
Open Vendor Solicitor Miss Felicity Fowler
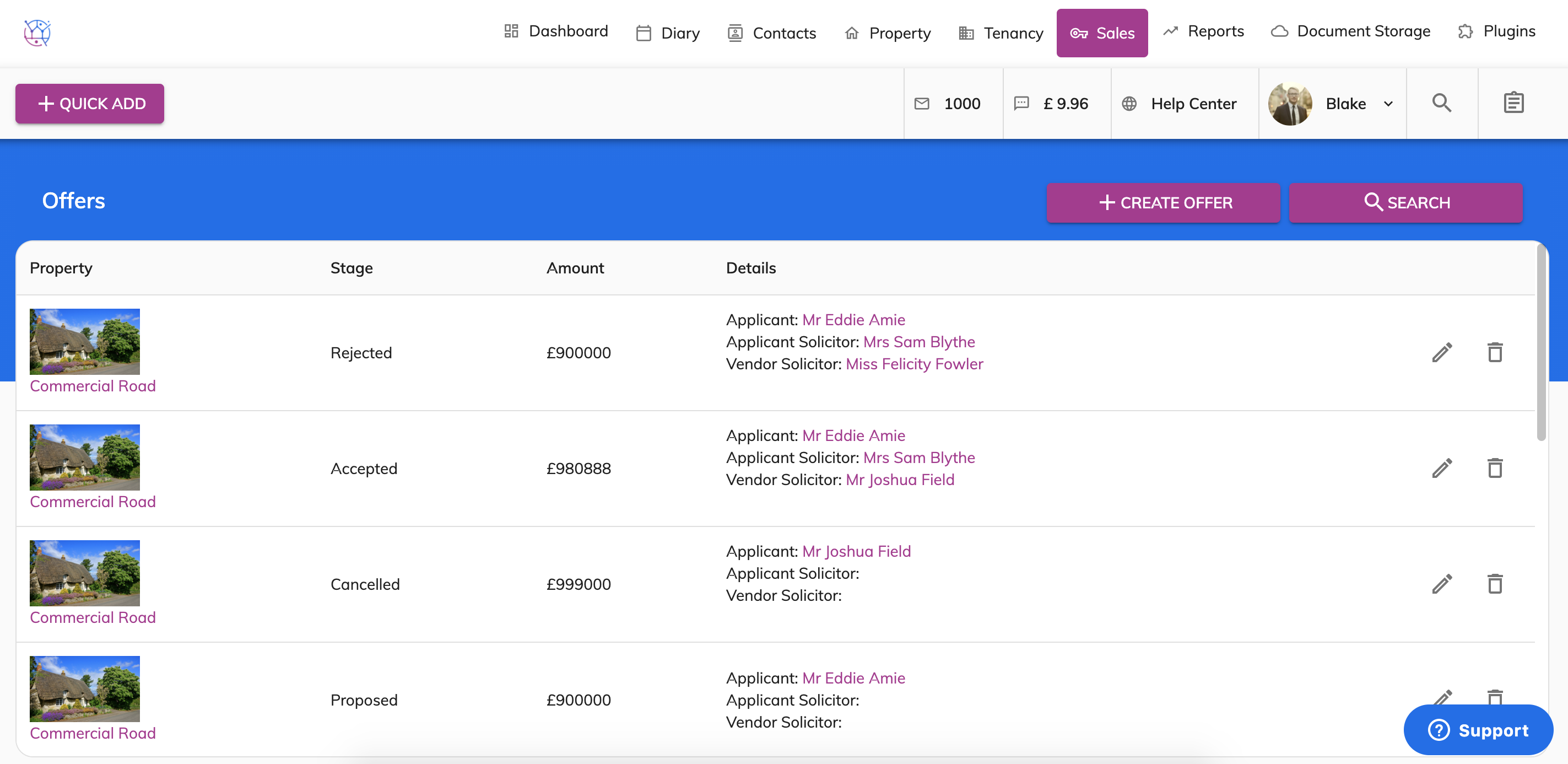point(914,363)
